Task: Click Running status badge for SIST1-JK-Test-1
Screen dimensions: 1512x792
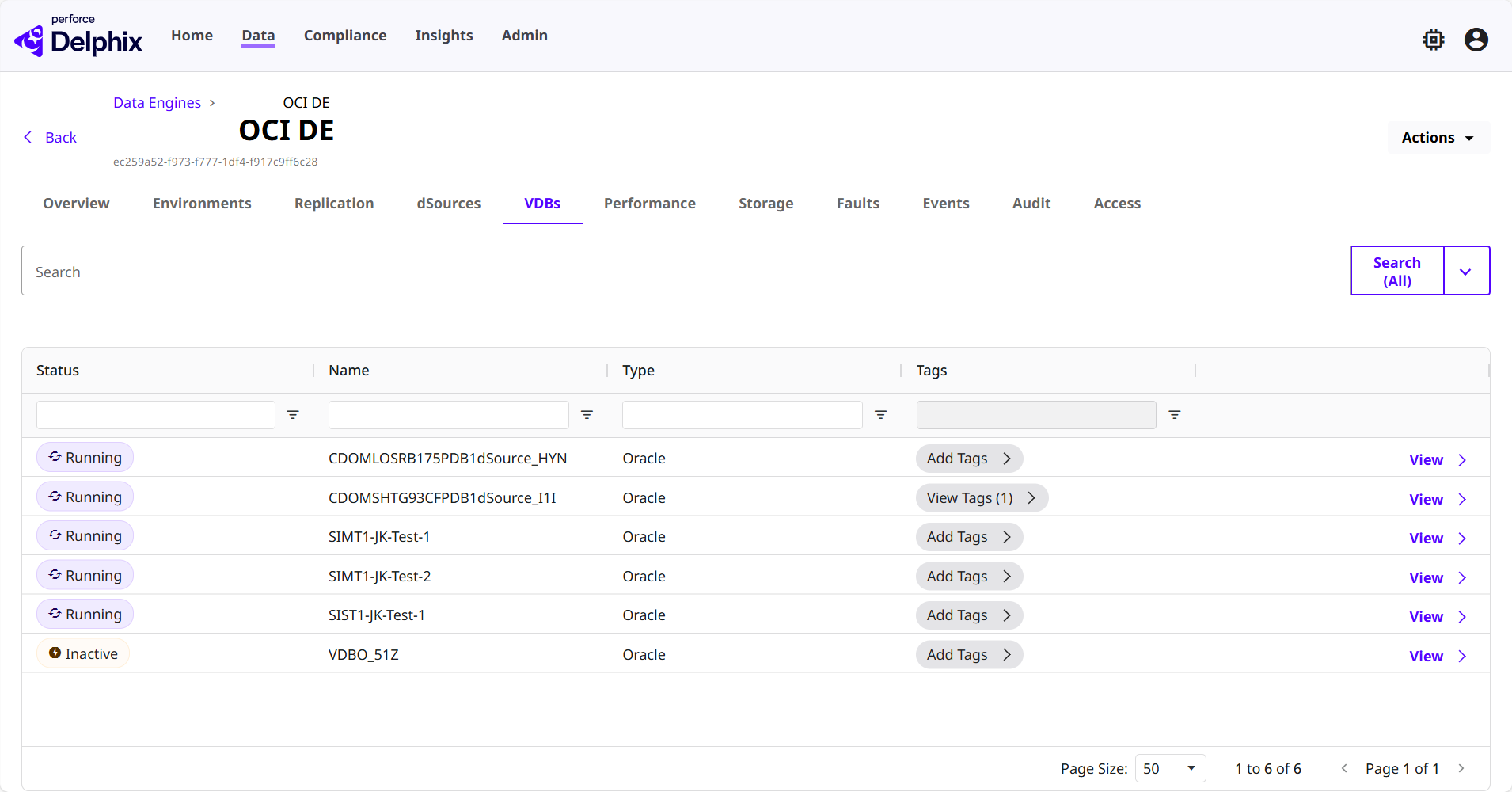Action: pos(85,614)
